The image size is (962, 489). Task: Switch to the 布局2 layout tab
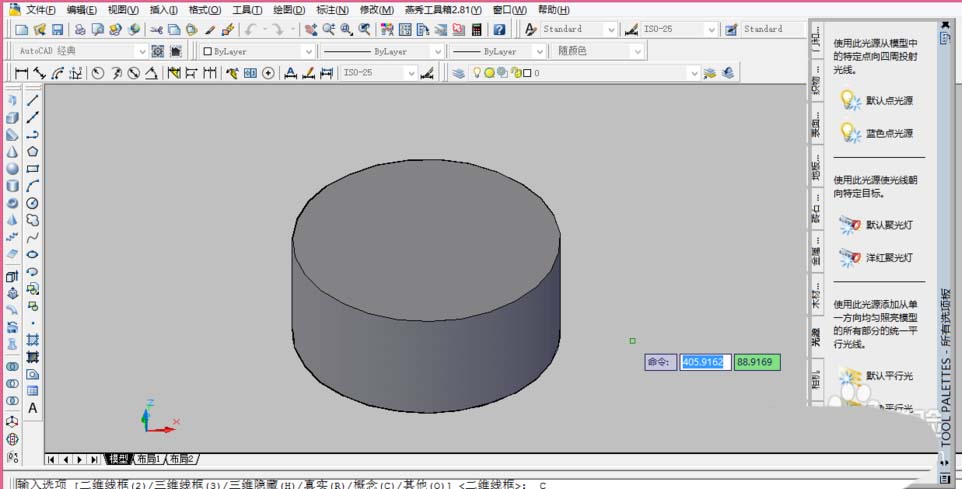point(182,459)
